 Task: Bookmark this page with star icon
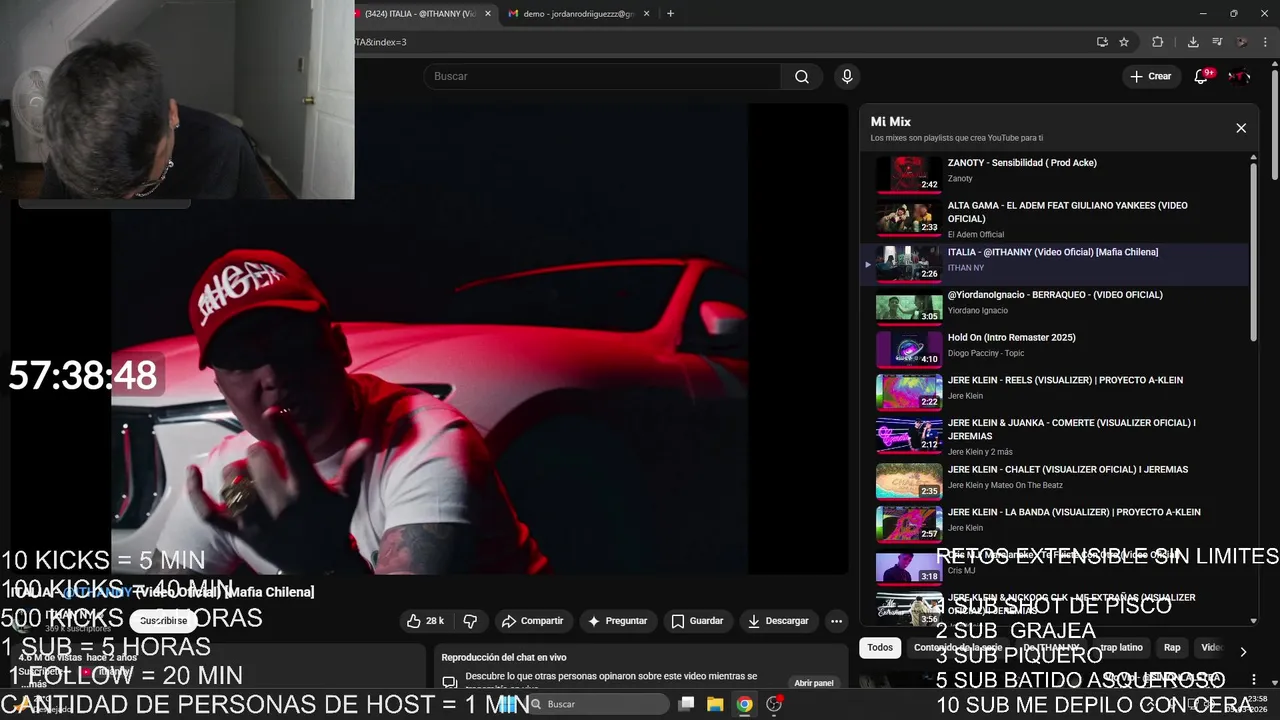[x=1124, y=42]
